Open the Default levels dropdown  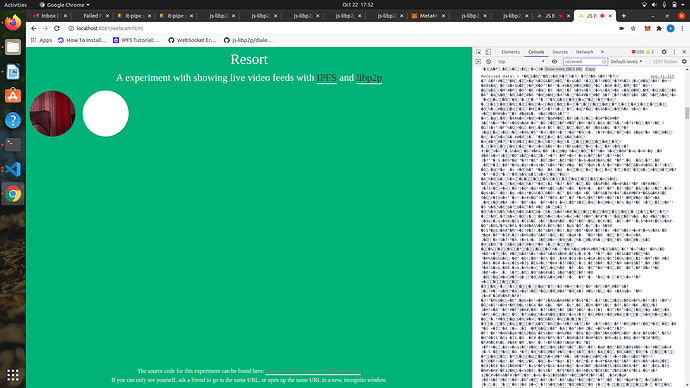click(627, 62)
